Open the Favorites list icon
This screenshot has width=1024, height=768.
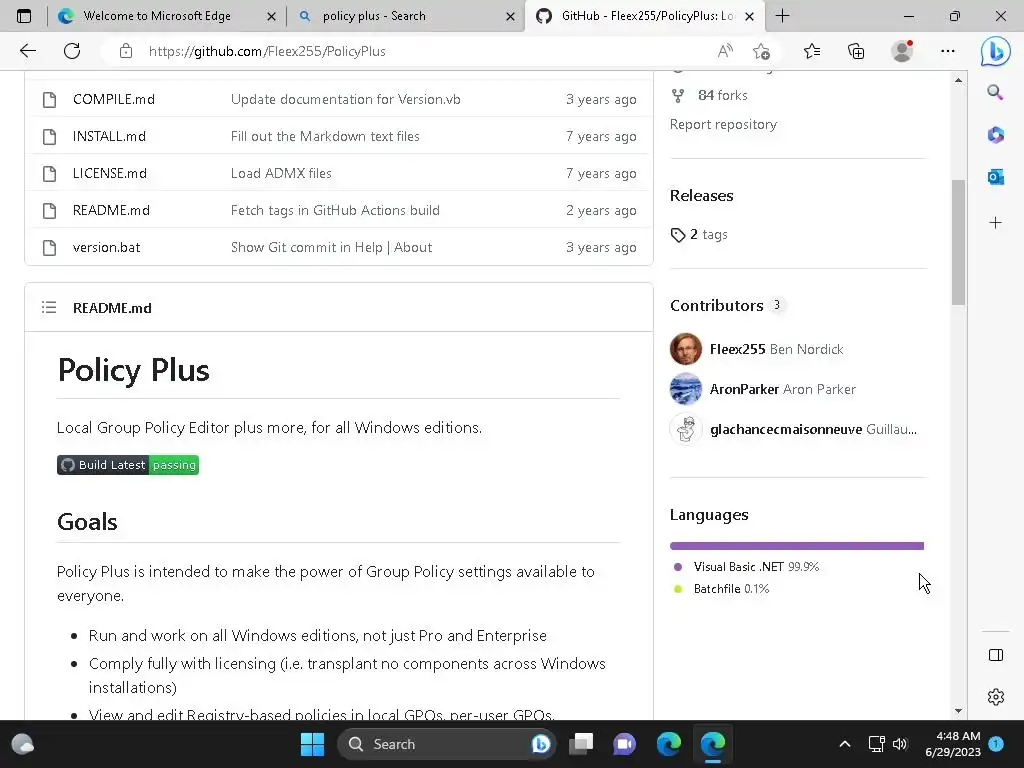(812, 51)
